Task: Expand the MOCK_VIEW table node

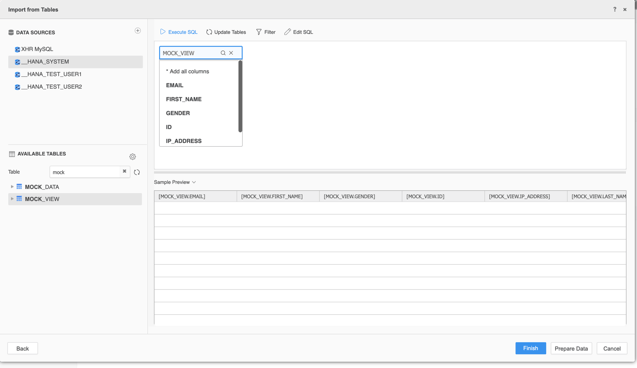Action: click(x=12, y=199)
